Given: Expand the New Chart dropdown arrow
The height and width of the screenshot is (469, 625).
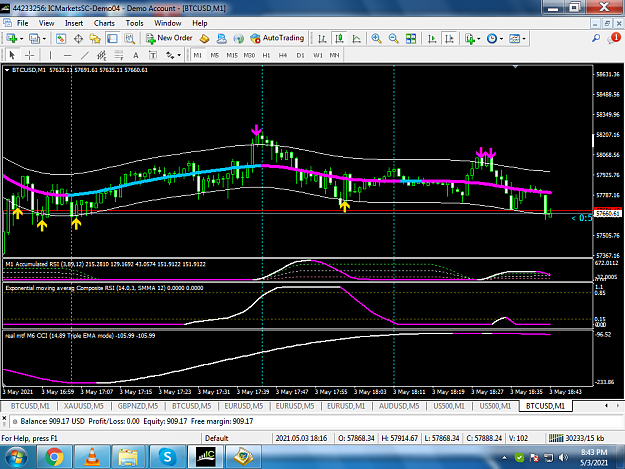Looking at the screenshot, I should click(x=22, y=39).
